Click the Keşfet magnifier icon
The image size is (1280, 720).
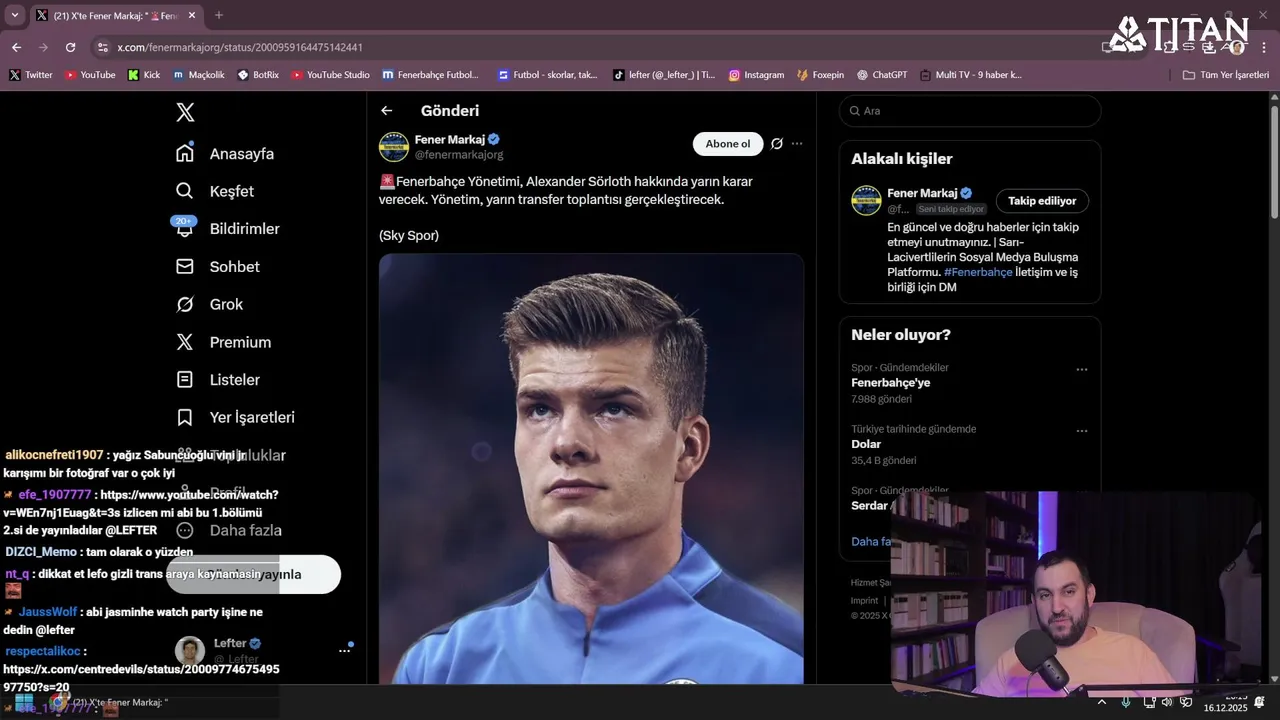click(185, 191)
